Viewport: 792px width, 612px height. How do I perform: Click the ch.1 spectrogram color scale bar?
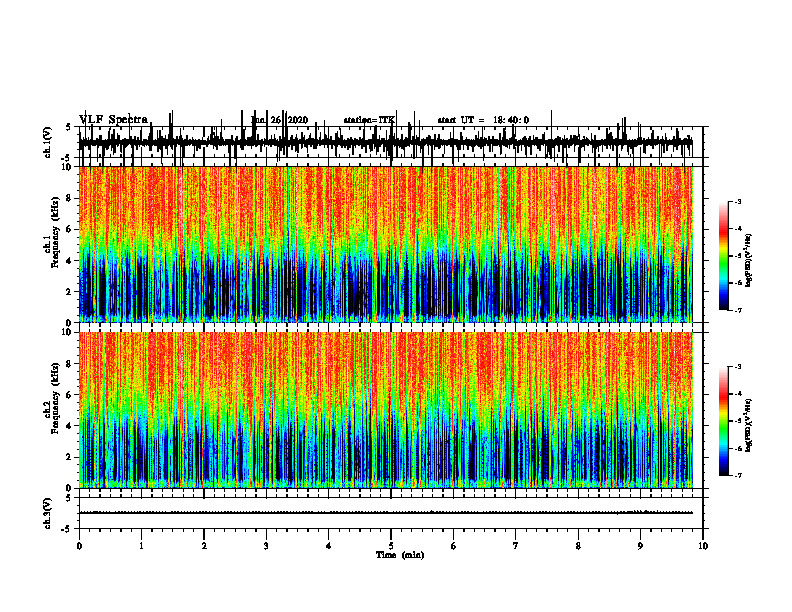pos(723,256)
